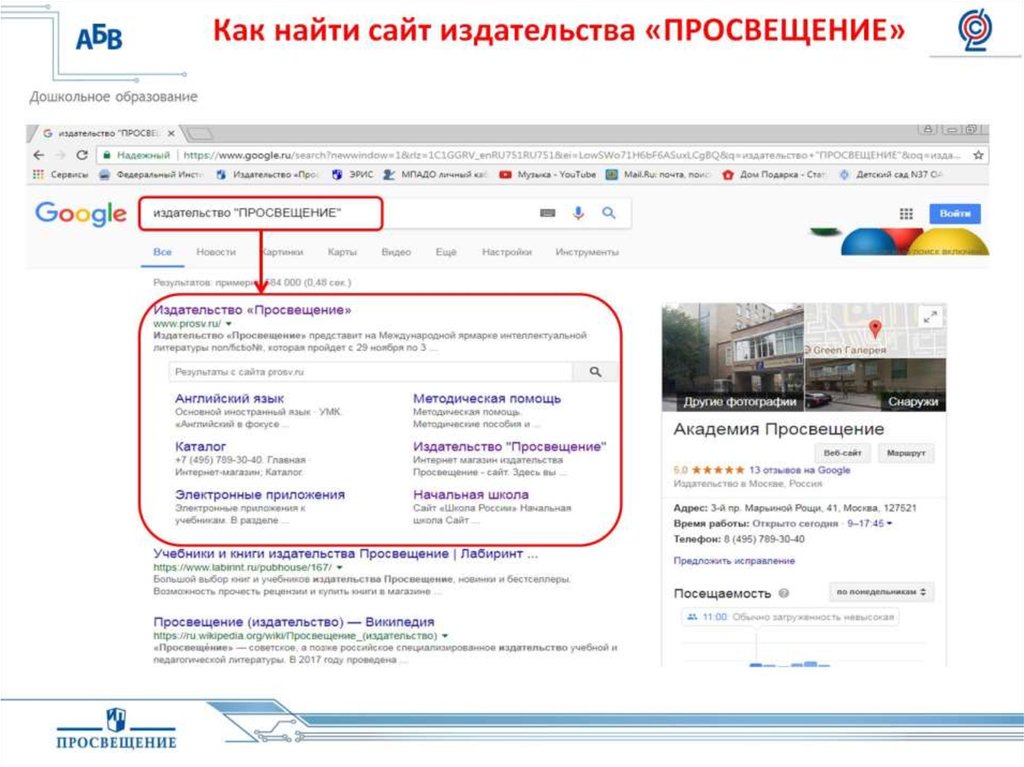The width and height of the screenshot is (1024, 767).
Task: Open the 'по понедельникам' day dropdown
Action: (881, 592)
